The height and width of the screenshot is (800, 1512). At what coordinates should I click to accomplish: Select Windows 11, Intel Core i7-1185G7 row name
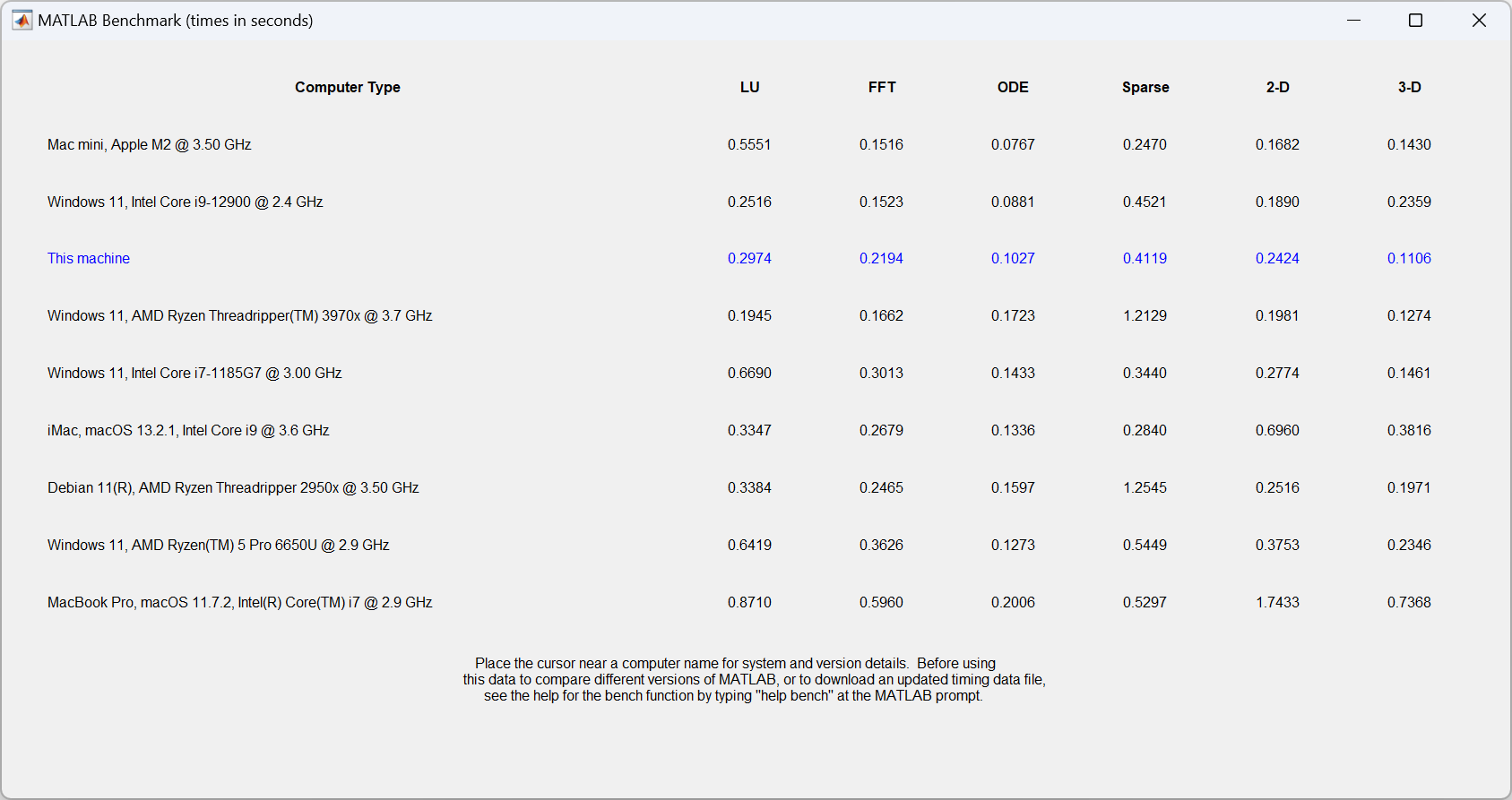194,373
